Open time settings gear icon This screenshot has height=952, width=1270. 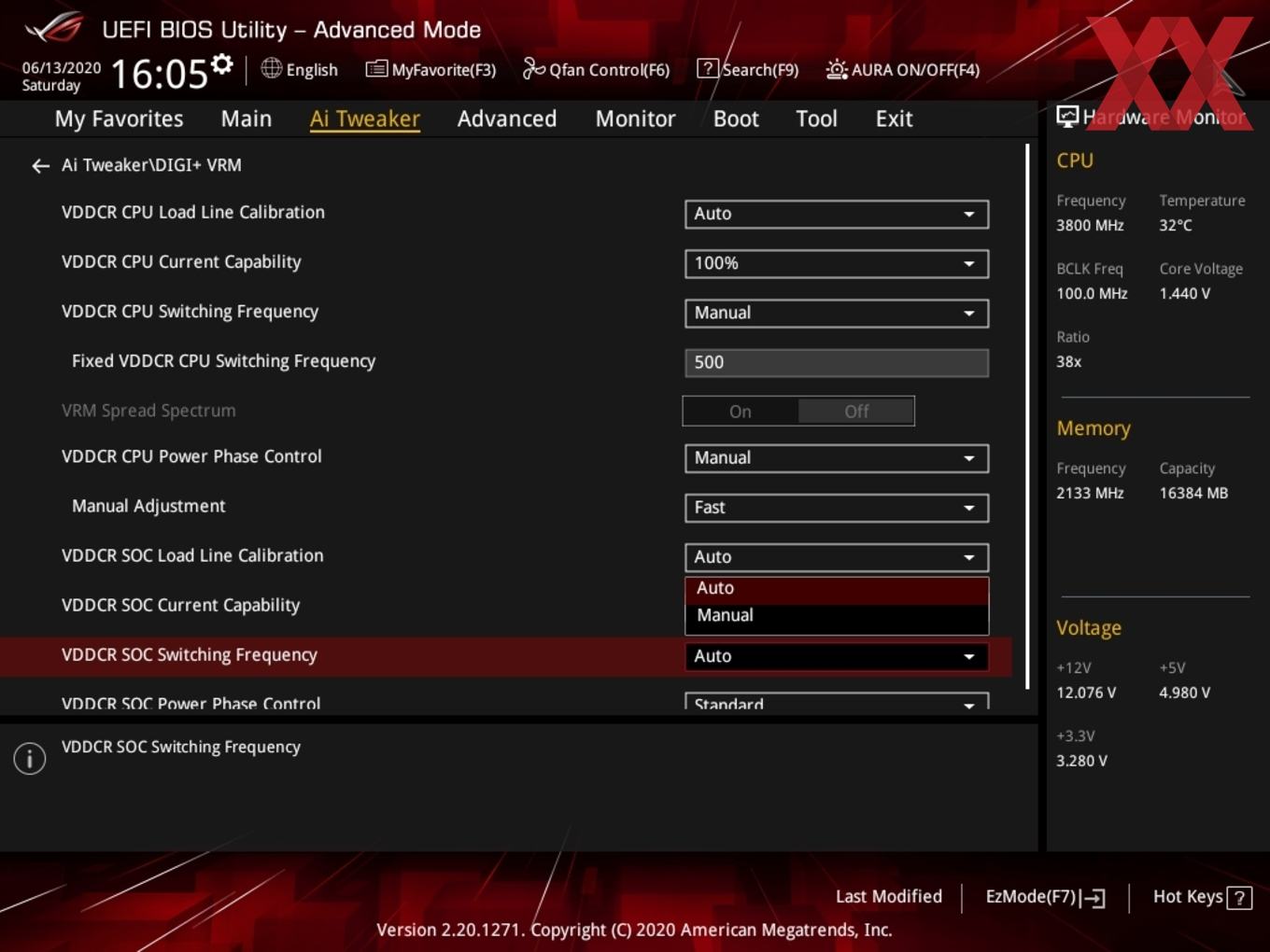coord(221,64)
